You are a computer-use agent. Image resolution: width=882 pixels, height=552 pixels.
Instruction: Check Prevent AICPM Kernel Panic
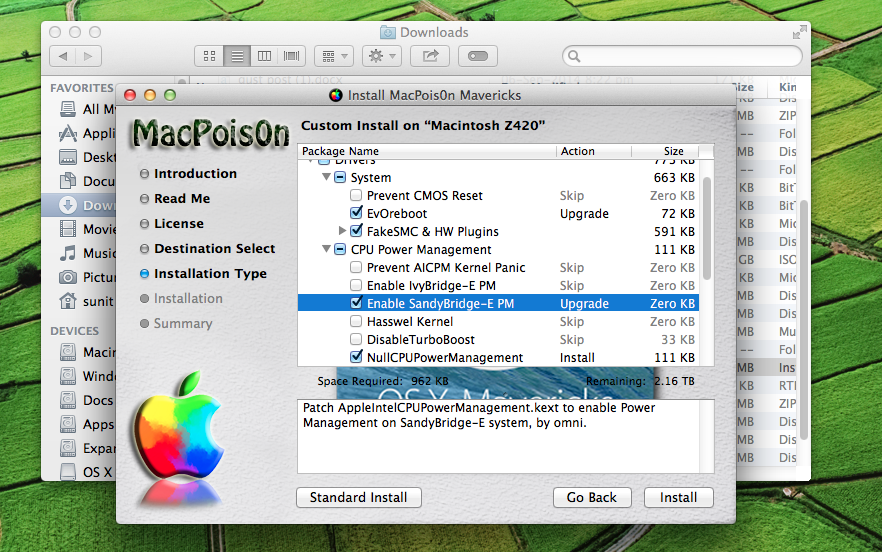click(356, 267)
